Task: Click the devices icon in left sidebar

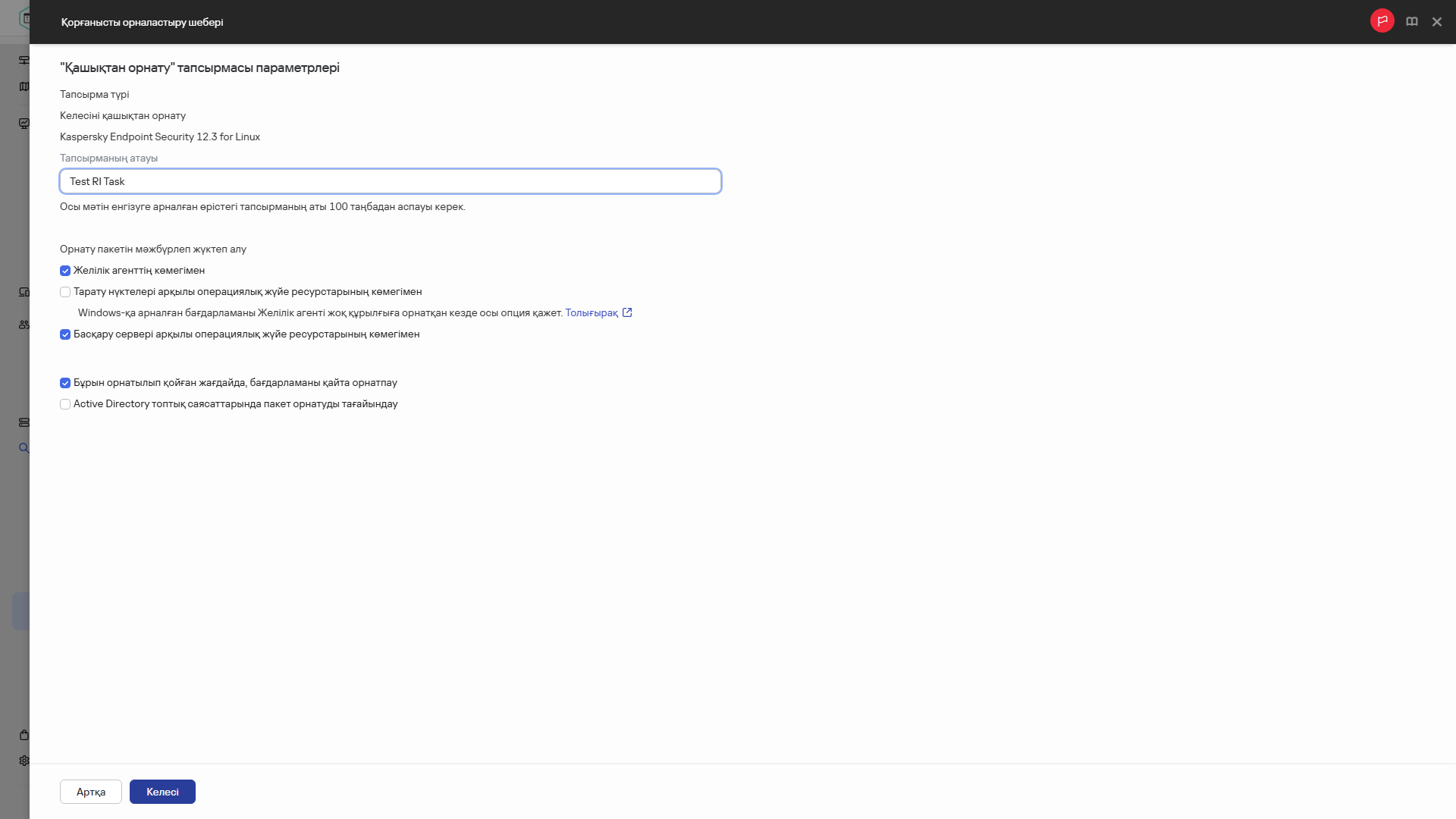Action: (x=24, y=292)
